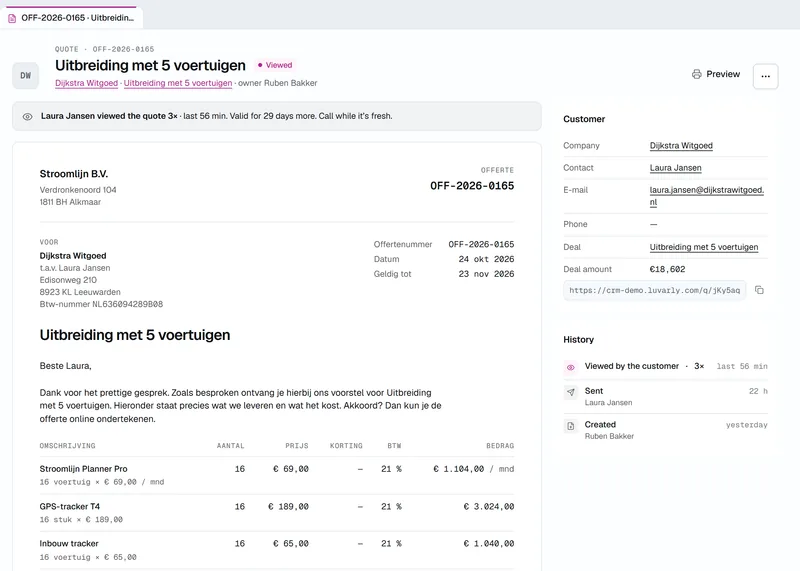Click the amount € 1.040,00
The width and height of the screenshot is (800, 571).
click(489, 544)
